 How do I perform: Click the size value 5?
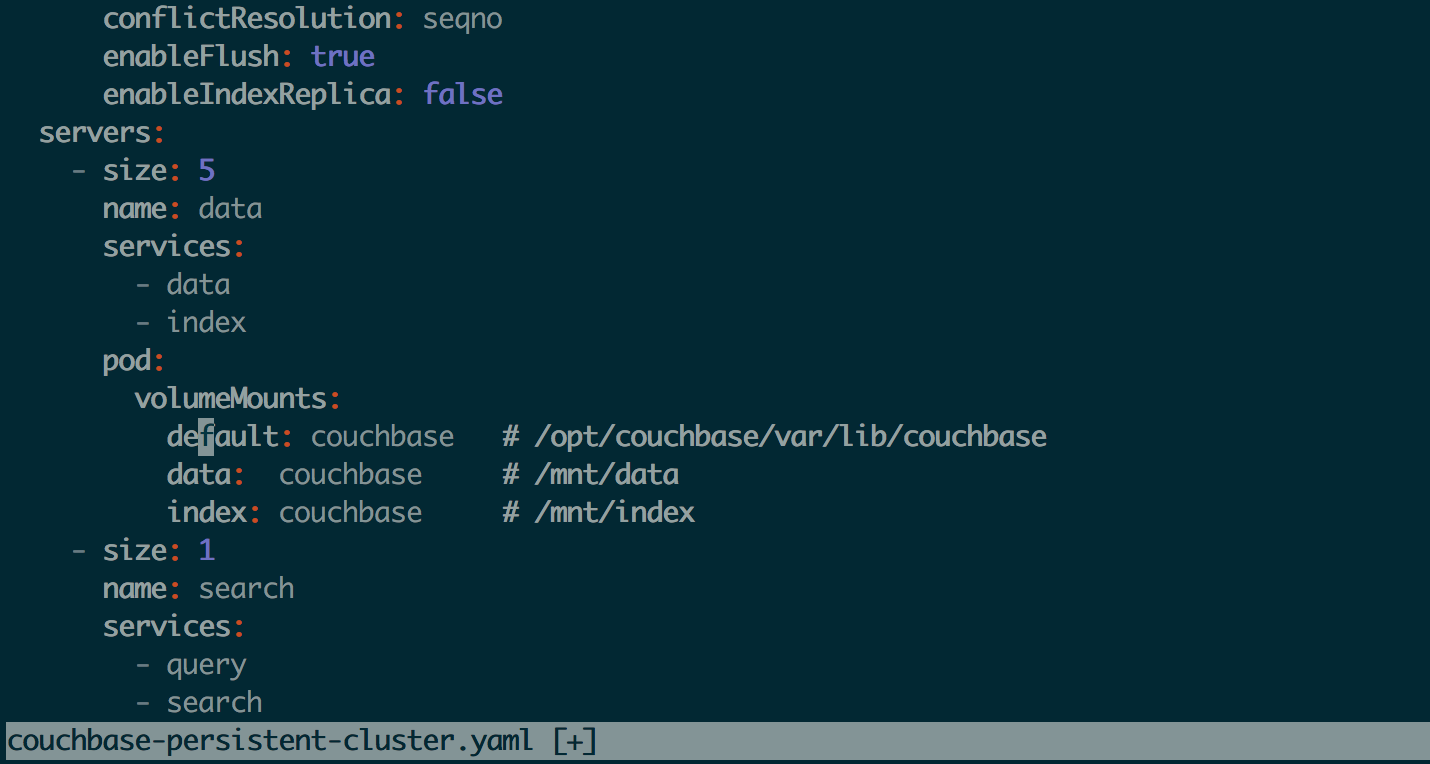207,170
